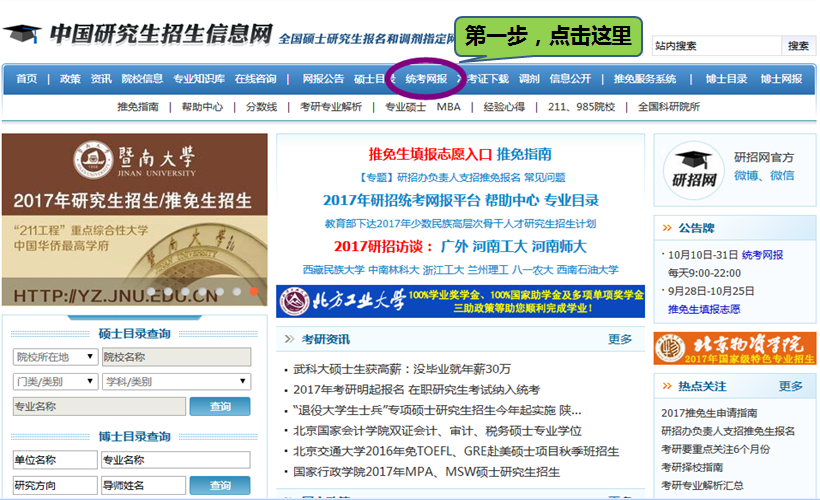Click the 研招网 graduation cap logo
The image size is (820, 500).
(695, 167)
